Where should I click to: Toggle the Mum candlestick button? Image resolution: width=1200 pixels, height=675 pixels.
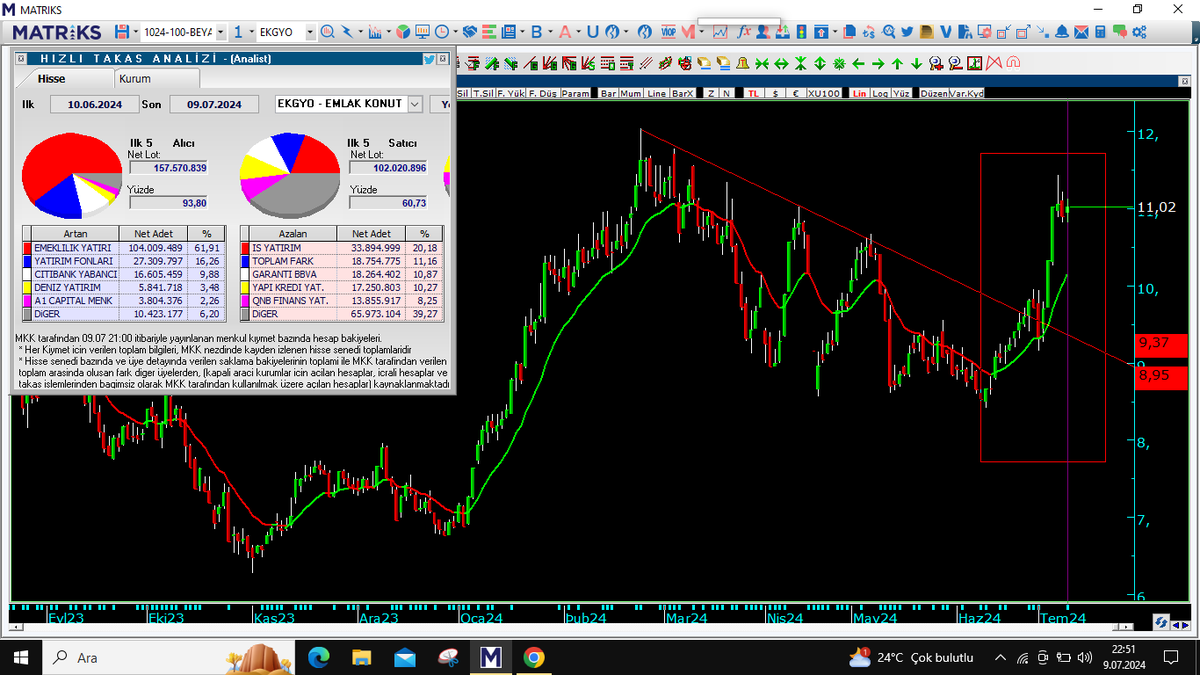click(x=631, y=93)
